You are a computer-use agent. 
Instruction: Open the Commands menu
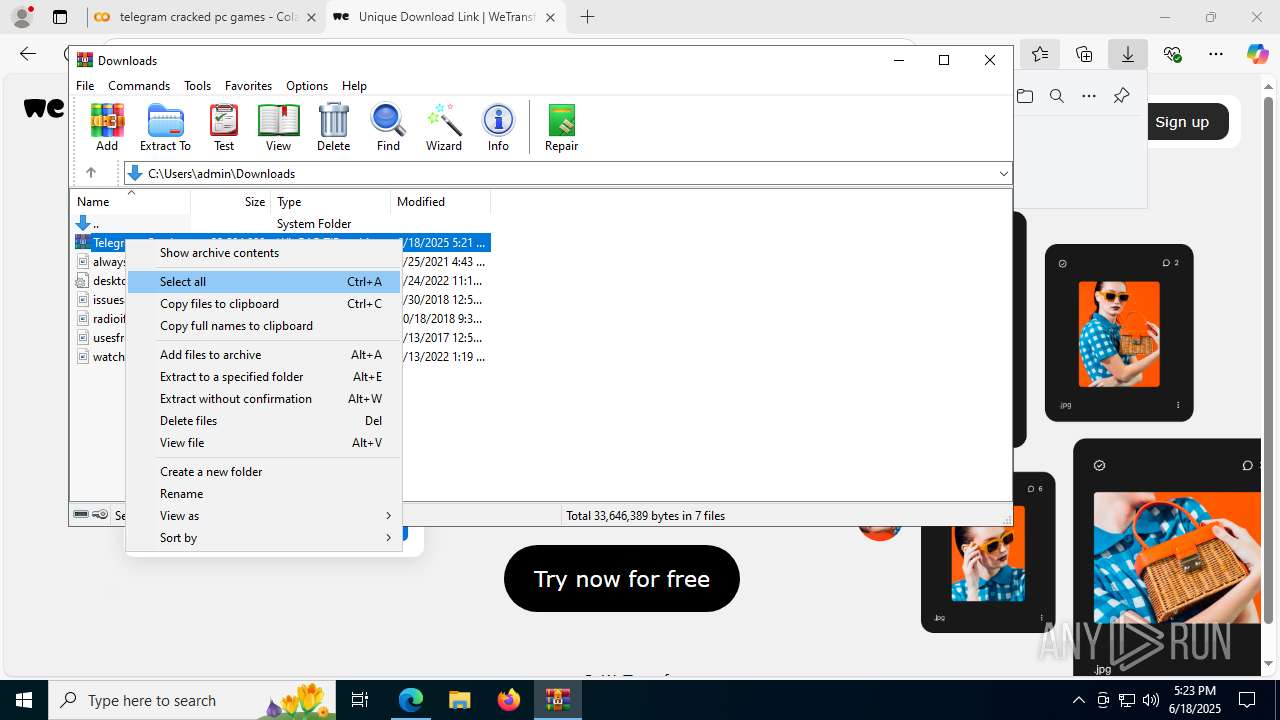[139, 86]
